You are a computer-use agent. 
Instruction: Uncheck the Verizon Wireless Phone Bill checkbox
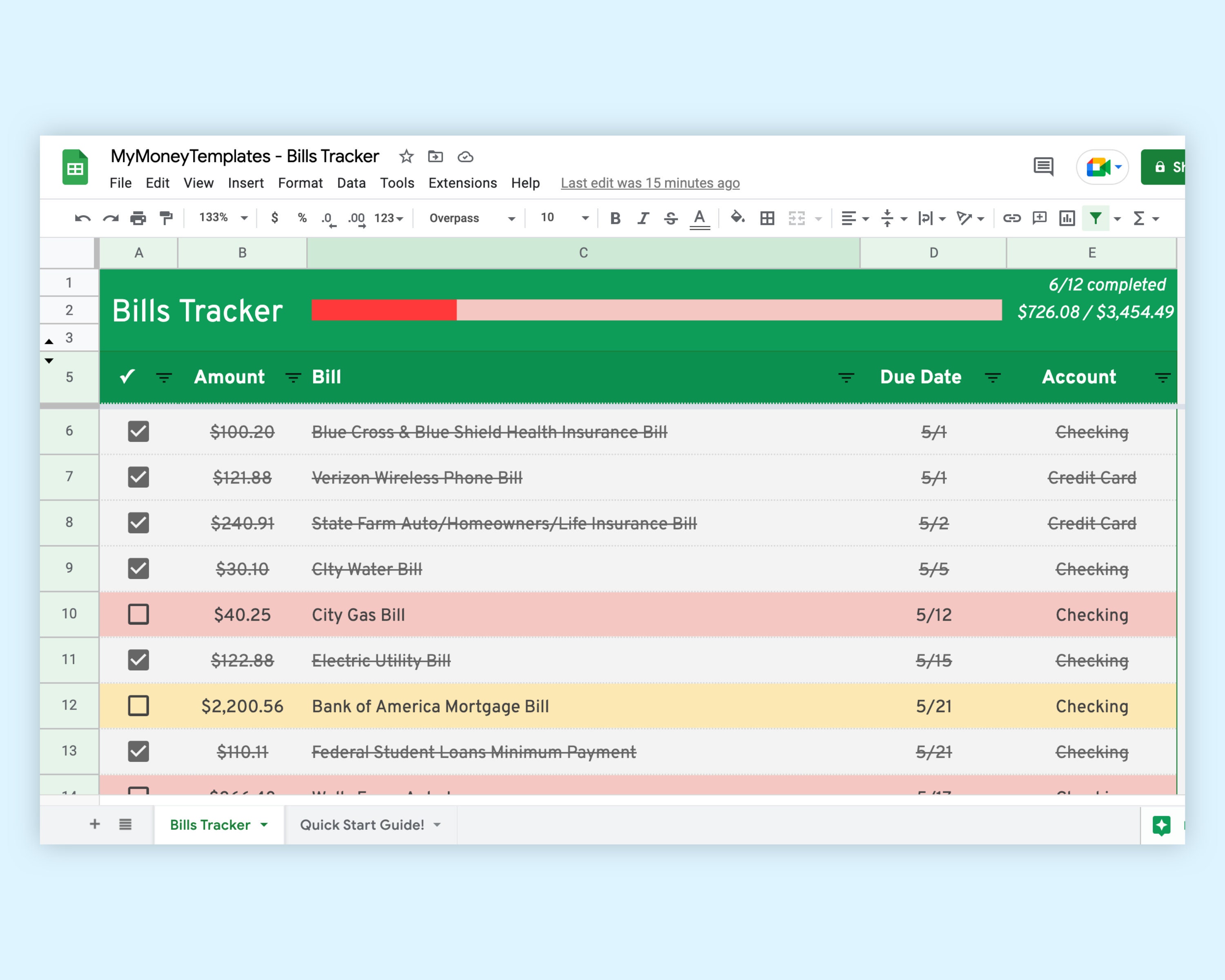coord(138,477)
